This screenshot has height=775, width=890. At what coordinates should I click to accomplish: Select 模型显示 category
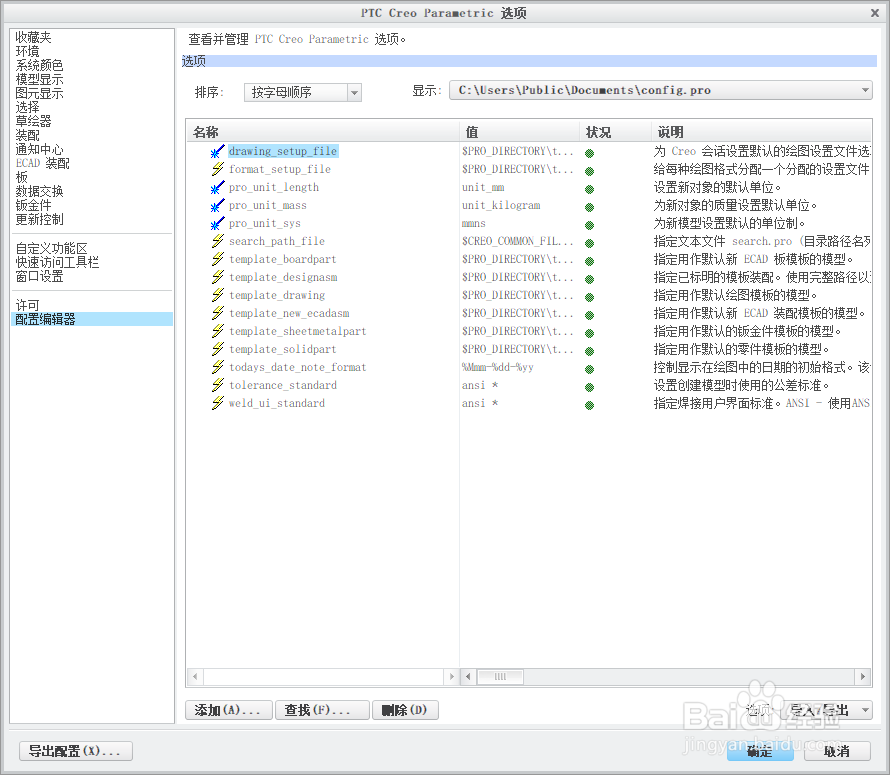tap(39, 79)
